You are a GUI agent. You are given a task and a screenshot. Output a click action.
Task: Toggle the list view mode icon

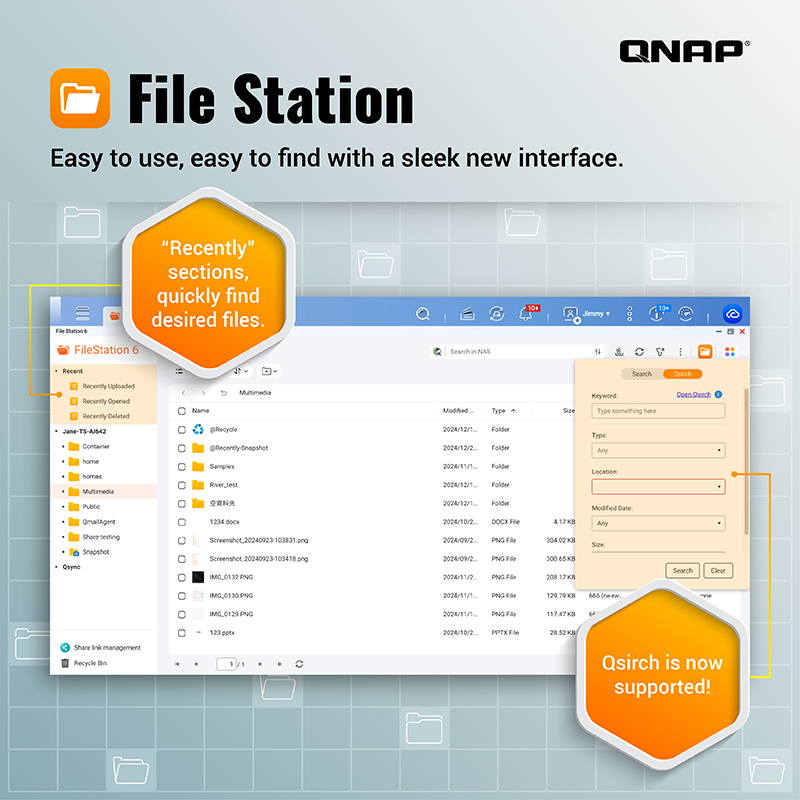[179, 371]
